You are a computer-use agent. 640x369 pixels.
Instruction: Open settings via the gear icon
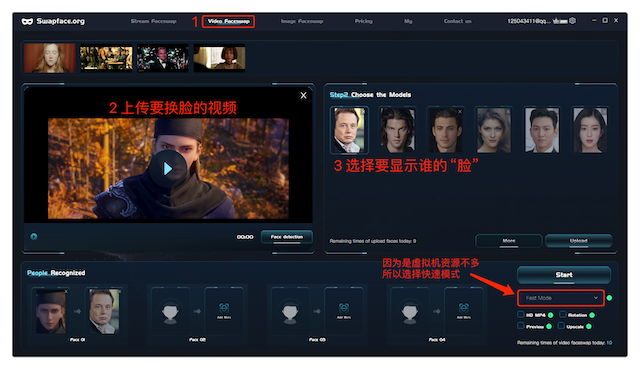coord(573,20)
